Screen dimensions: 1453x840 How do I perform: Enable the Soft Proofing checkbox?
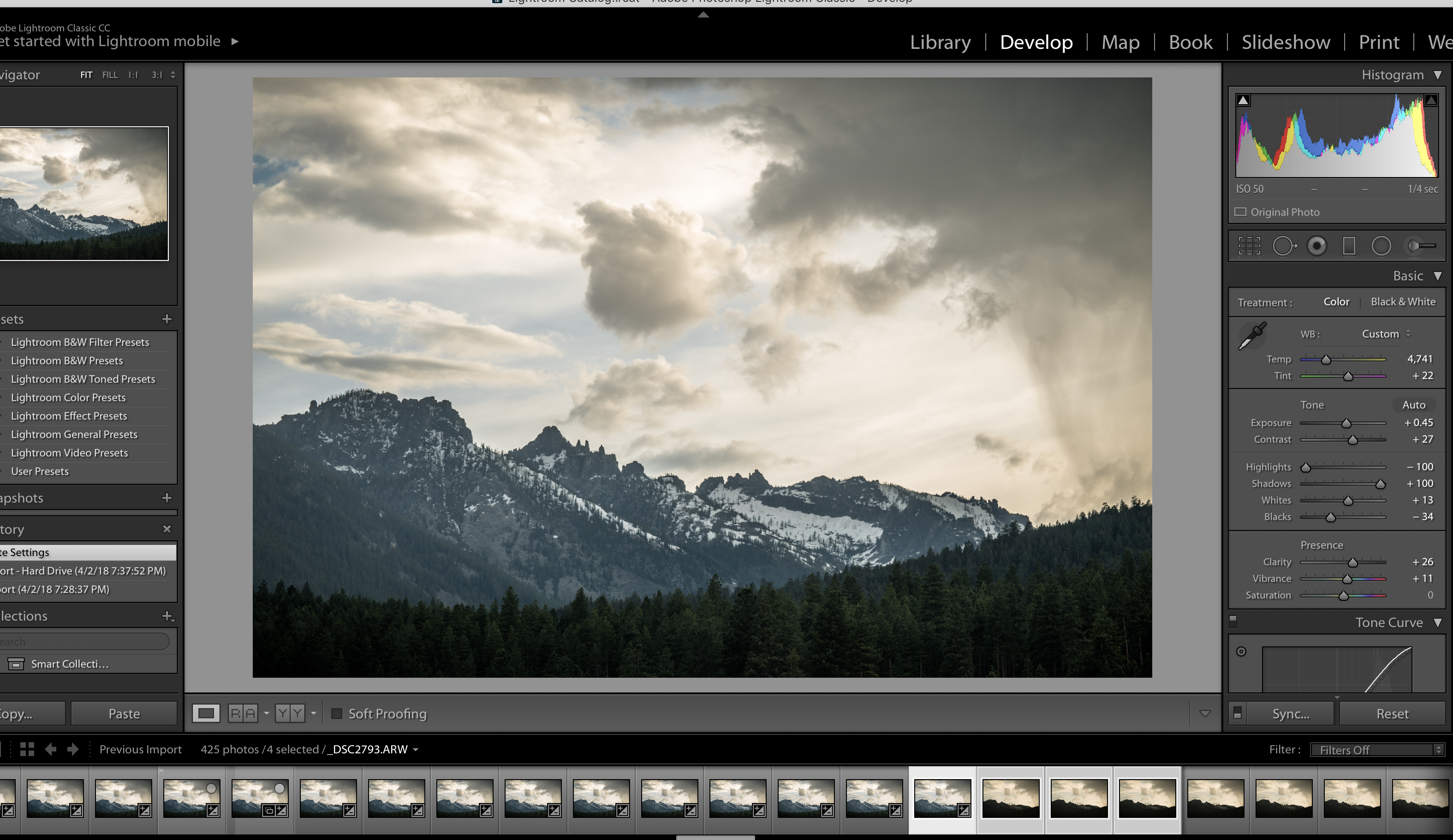pyautogui.click(x=337, y=714)
